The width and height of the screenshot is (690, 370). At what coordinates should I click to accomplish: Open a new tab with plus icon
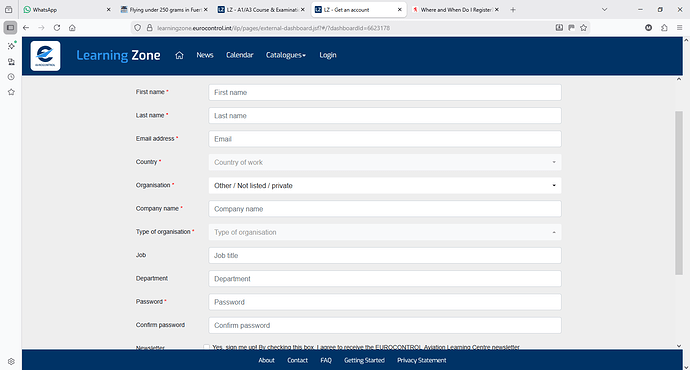pos(513,10)
